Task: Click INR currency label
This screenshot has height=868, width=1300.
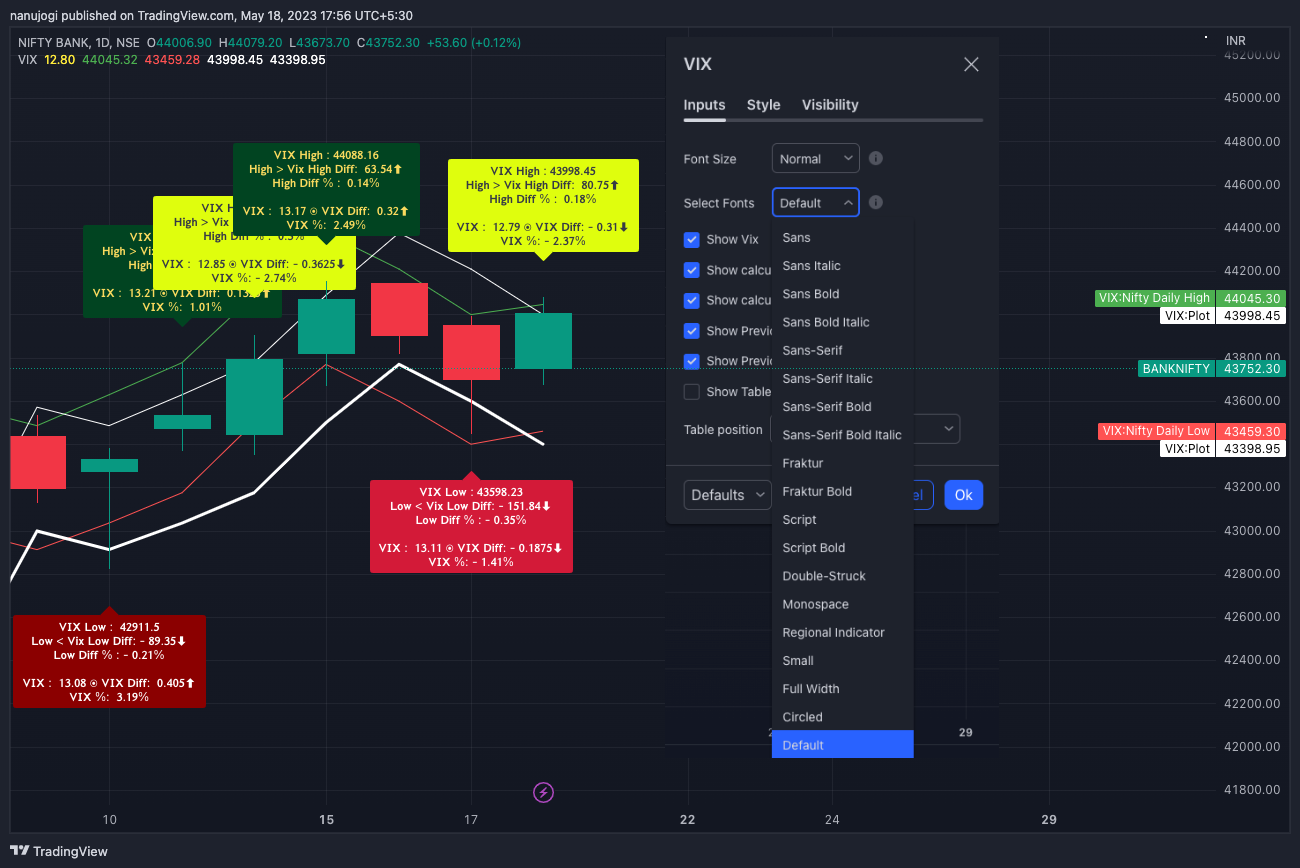Action: 1236,41
